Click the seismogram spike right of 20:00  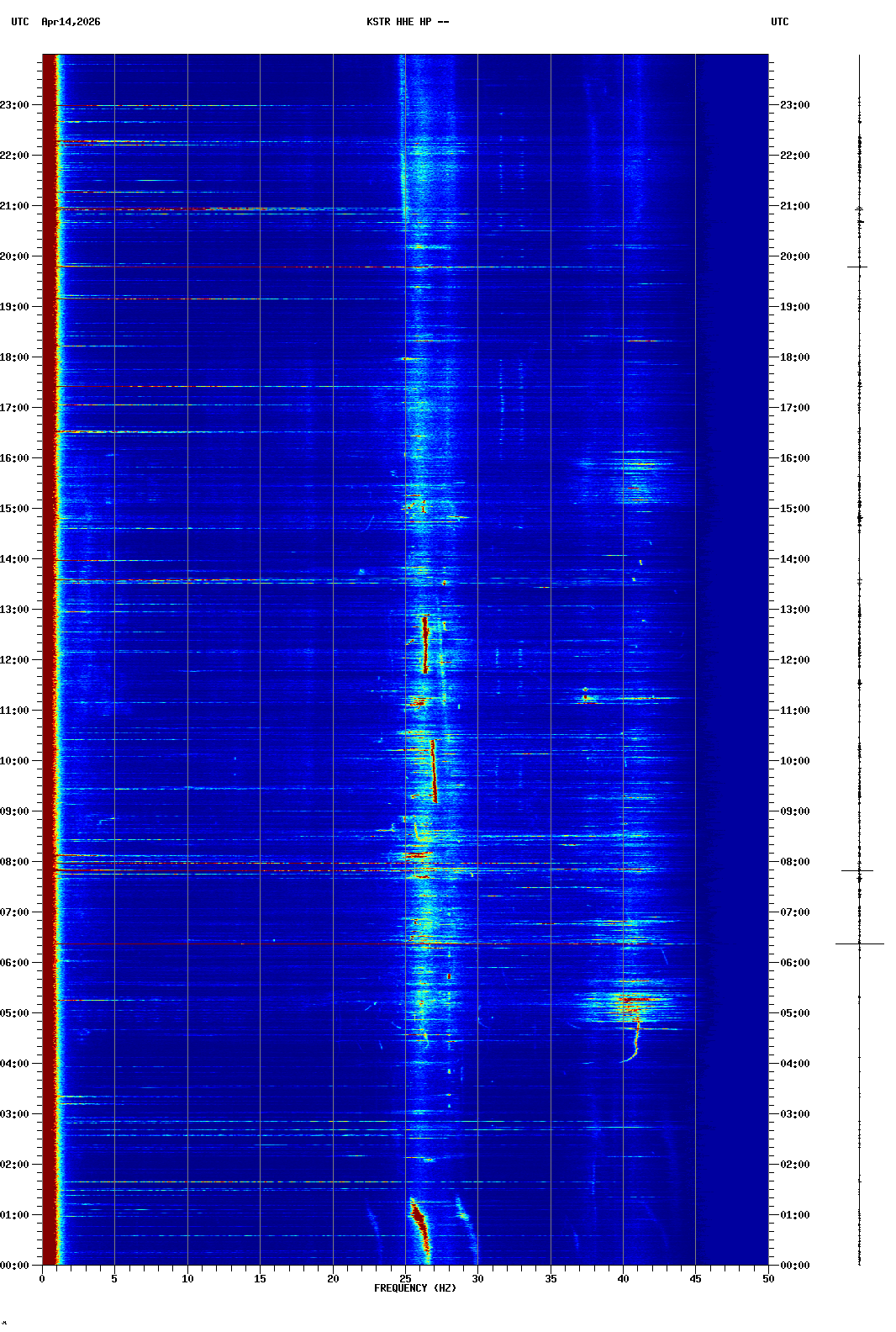click(857, 267)
